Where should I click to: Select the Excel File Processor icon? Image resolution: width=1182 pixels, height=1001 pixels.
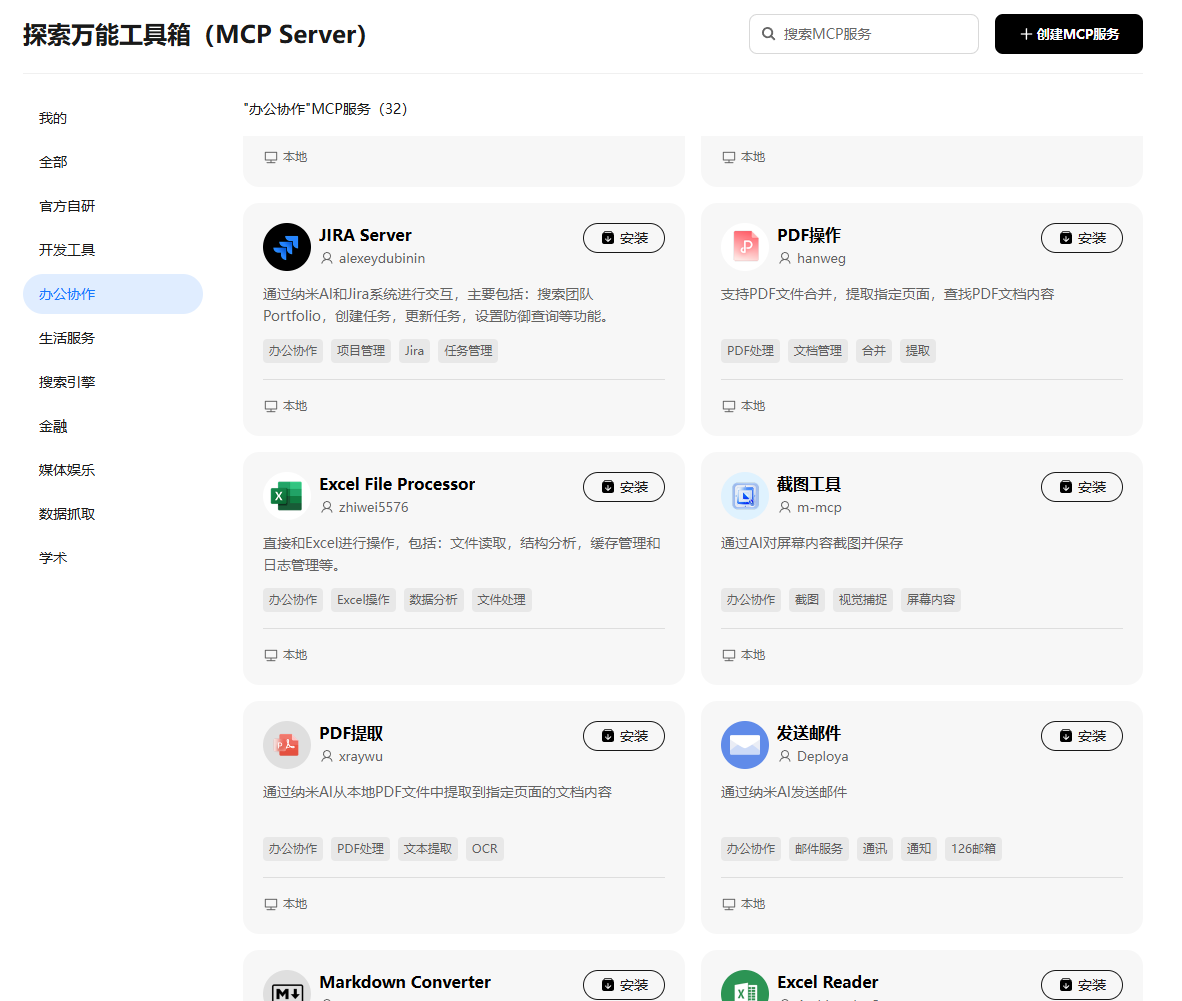point(286,496)
